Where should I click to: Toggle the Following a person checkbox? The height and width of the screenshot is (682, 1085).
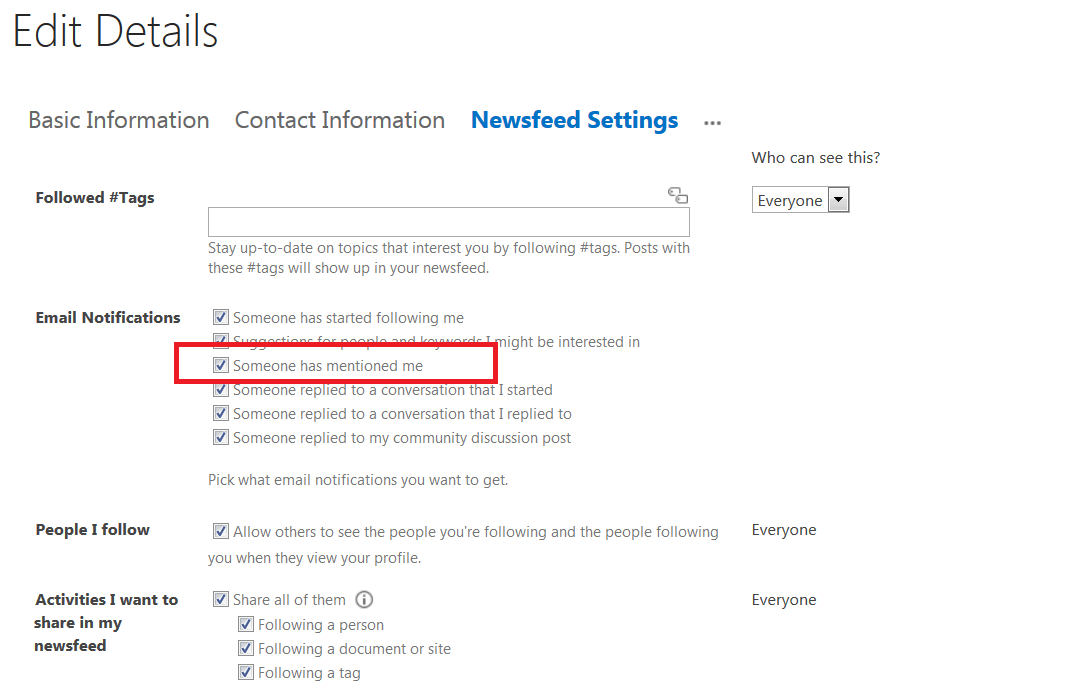(x=245, y=624)
